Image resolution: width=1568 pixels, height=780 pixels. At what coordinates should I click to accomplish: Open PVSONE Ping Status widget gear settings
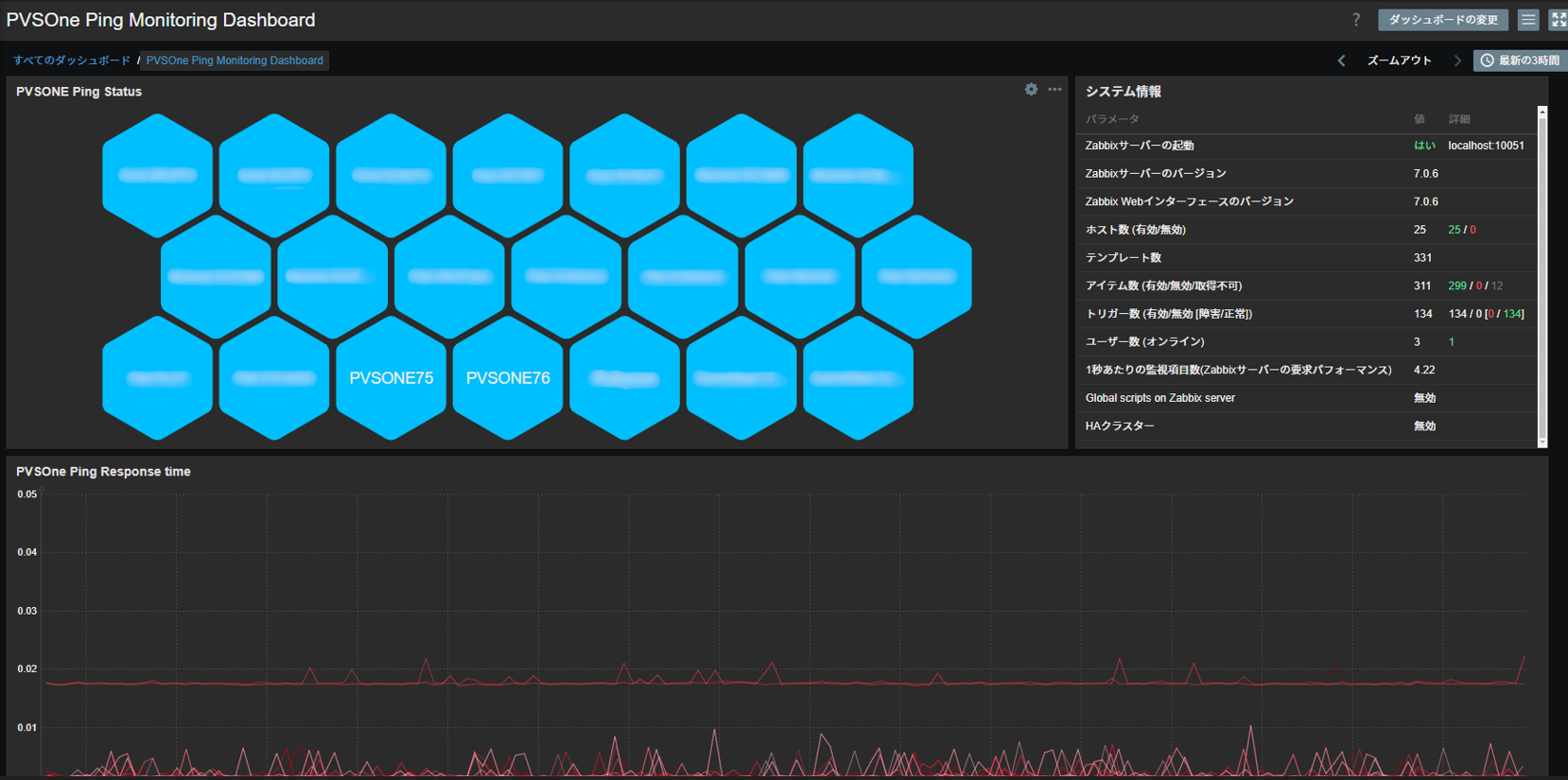tap(1031, 90)
